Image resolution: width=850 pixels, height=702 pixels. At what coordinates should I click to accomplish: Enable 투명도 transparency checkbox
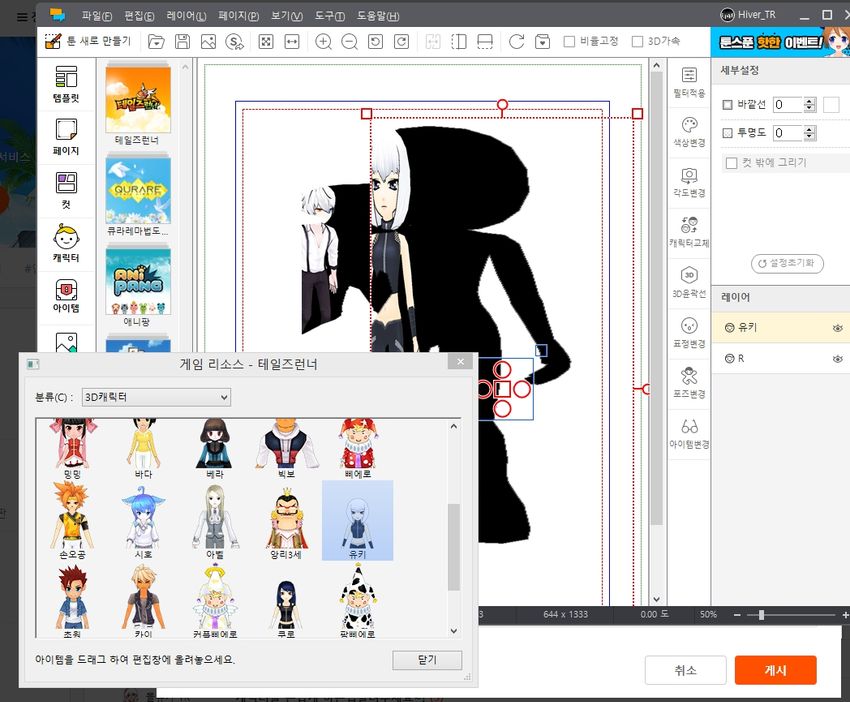pyautogui.click(x=727, y=133)
